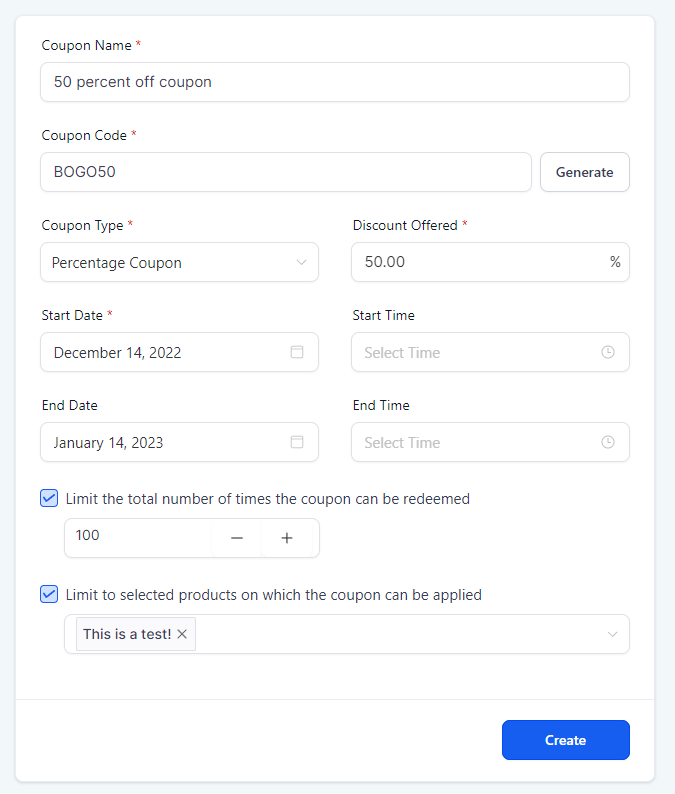The image size is (675, 794).
Task: Select the Start Time field
Action: [x=490, y=352]
